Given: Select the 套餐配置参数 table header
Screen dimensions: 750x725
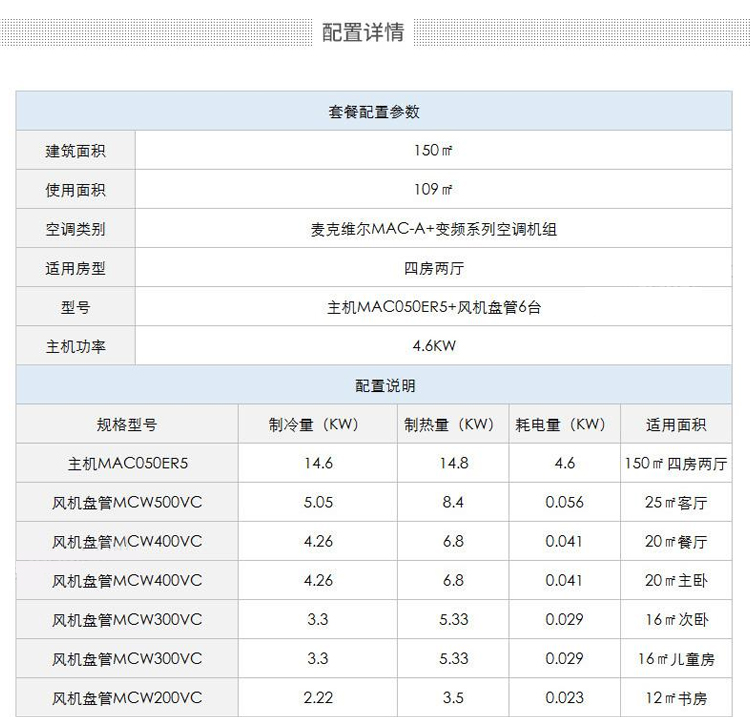Looking at the screenshot, I should [374, 112].
